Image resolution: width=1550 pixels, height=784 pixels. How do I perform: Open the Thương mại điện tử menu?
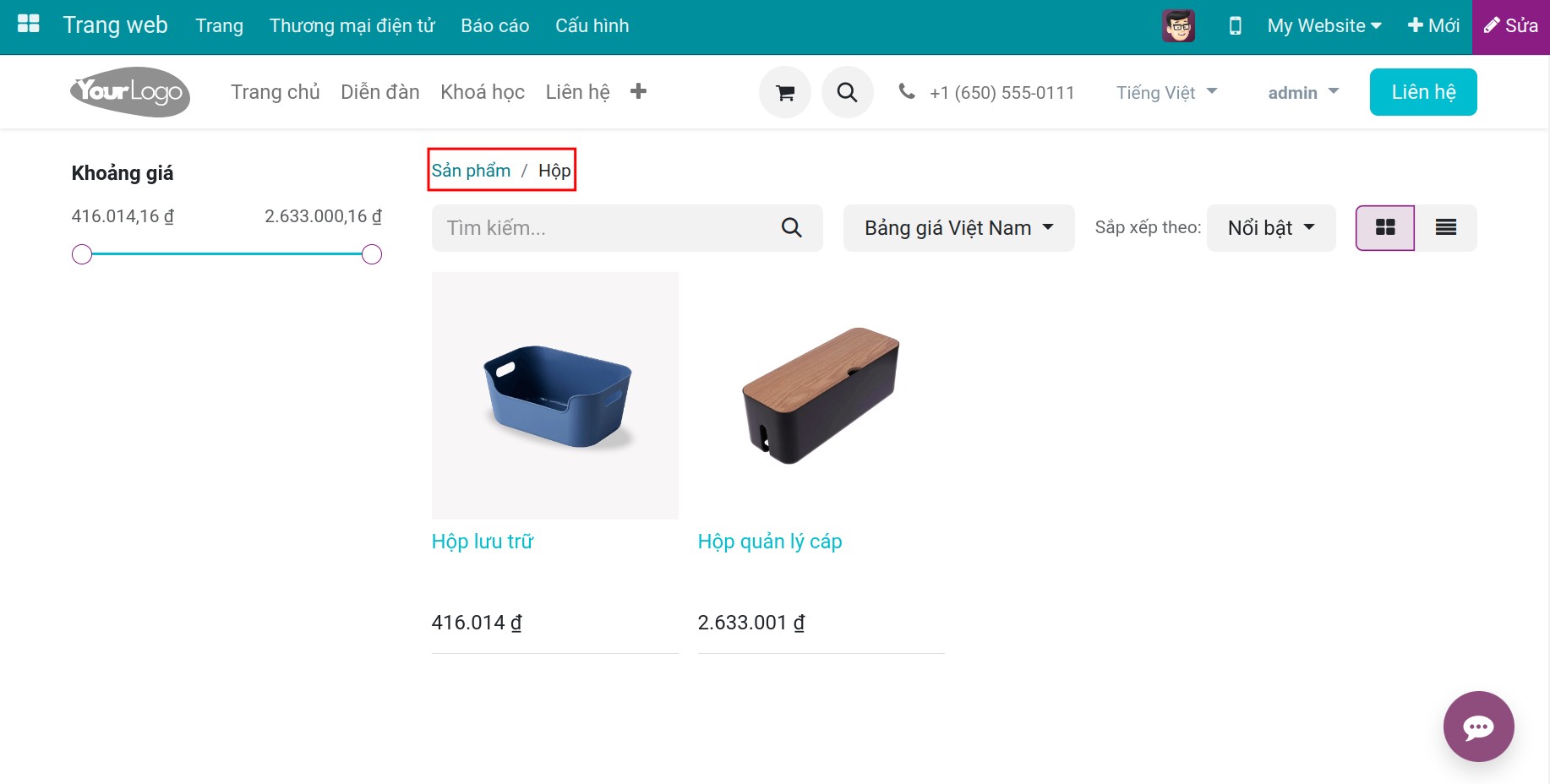click(352, 26)
